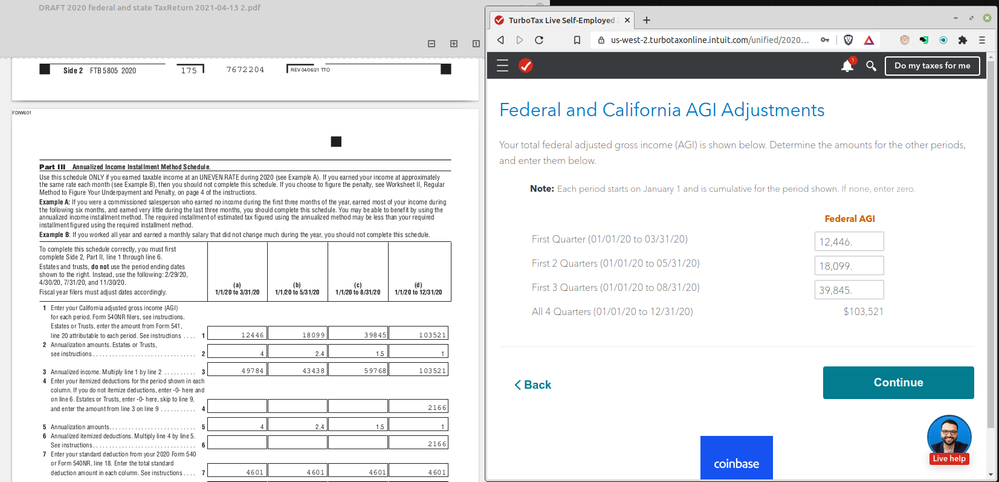Open the TurboTax hamburger menu
The width and height of the screenshot is (999, 482).
tap(503, 66)
